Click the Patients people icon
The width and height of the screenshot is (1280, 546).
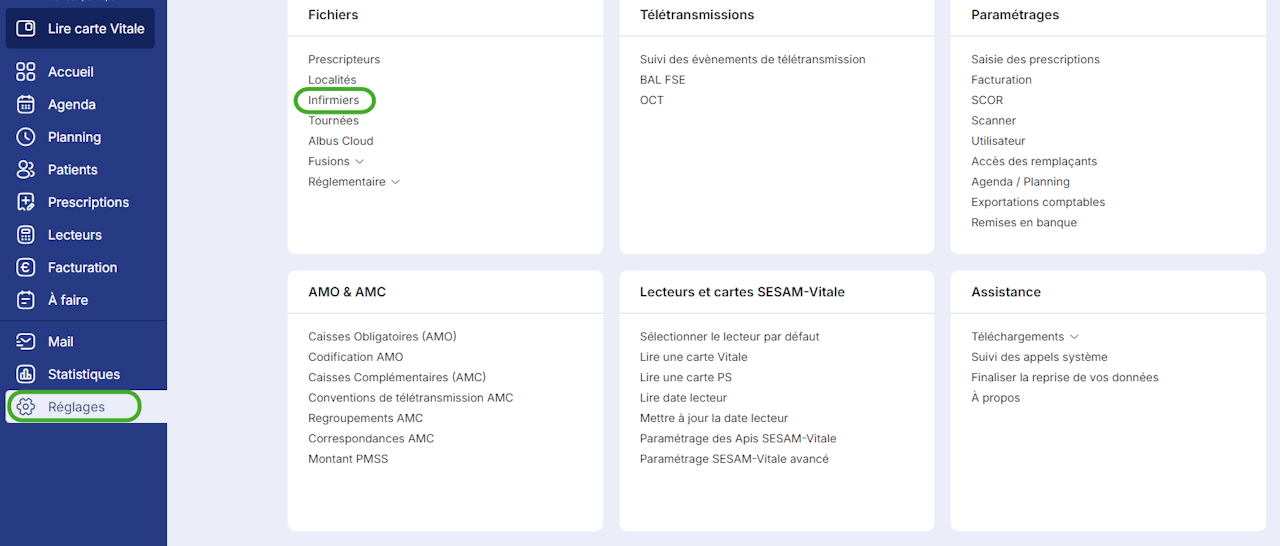point(26,170)
